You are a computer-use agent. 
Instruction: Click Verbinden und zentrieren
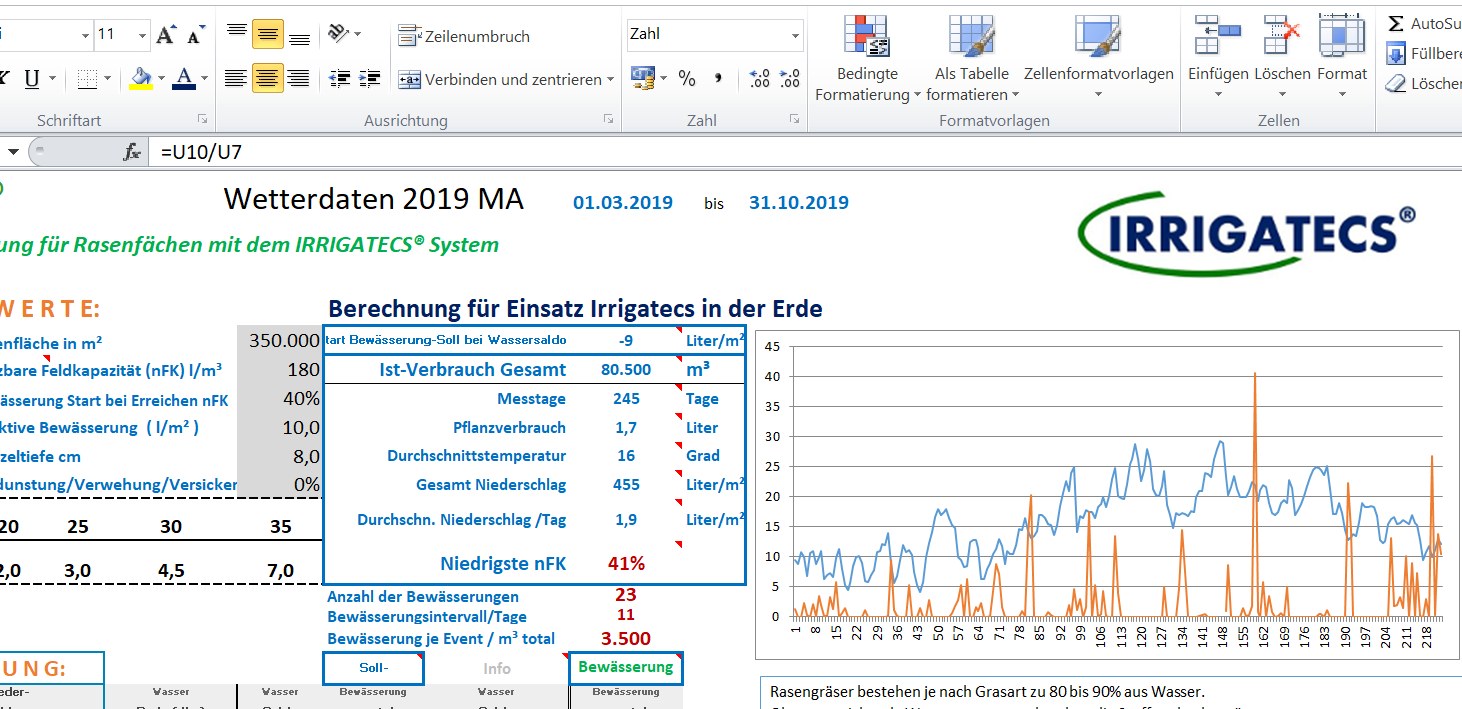[500, 79]
